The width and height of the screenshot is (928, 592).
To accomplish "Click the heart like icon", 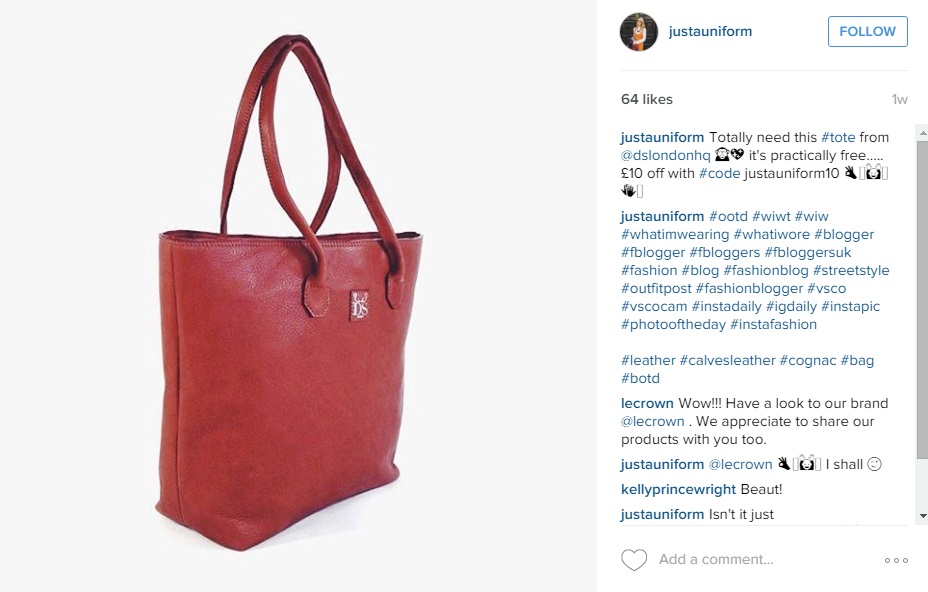I will tap(634, 559).
